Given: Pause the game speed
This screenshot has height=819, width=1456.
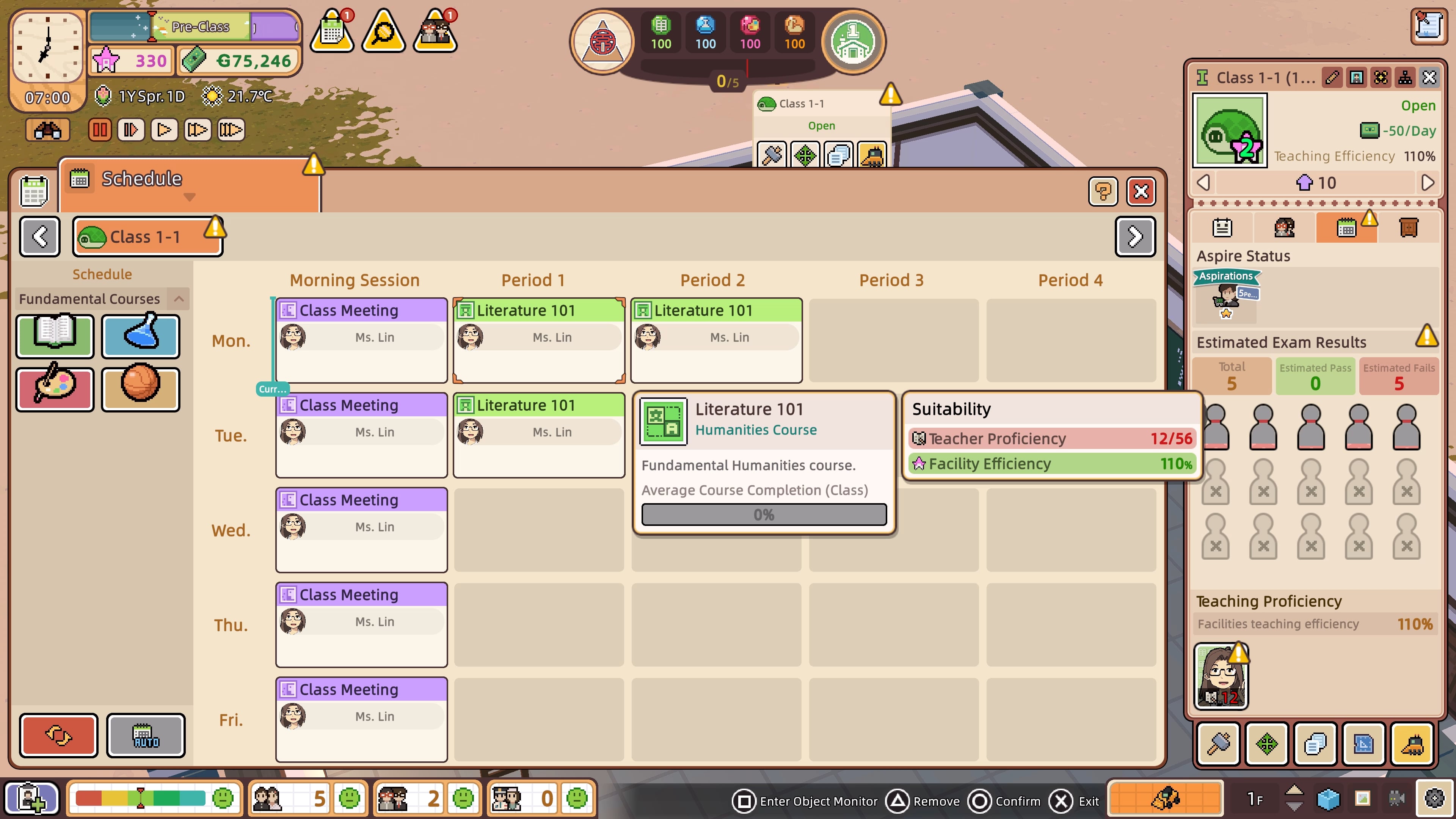Looking at the screenshot, I should [x=99, y=130].
